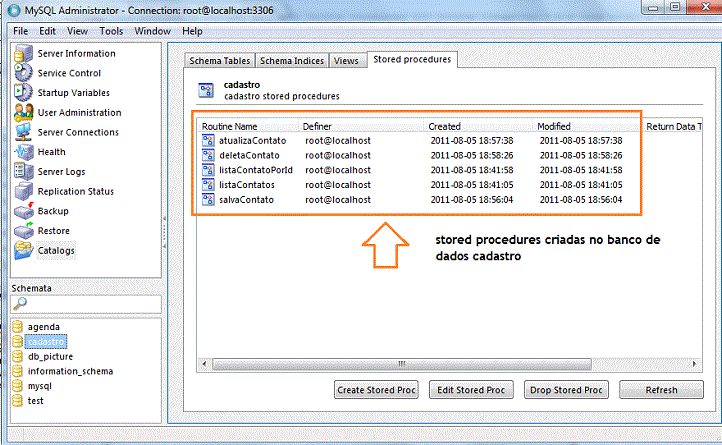Click the cadastro stored procedures header icon

[x=206, y=90]
